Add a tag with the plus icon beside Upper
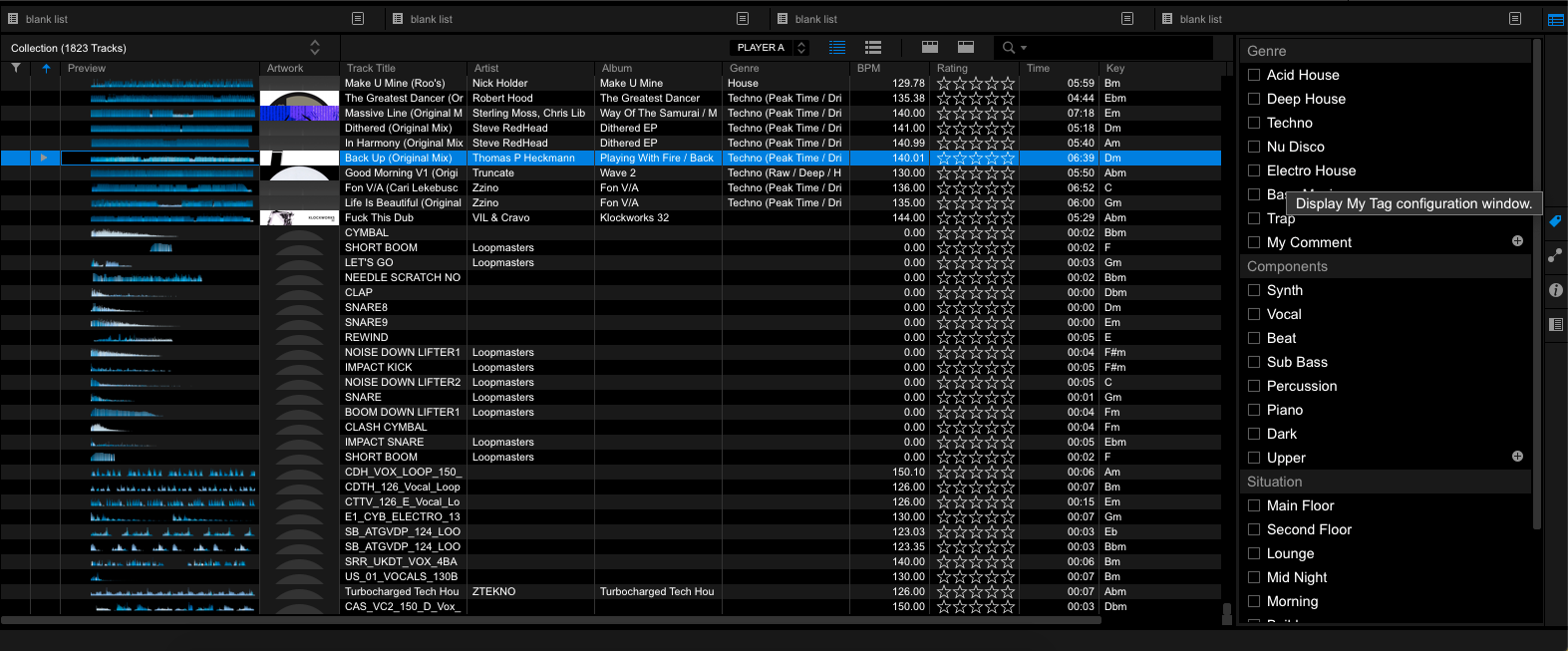Image resolution: width=1568 pixels, height=651 pixels. pyautogui.click(x=1517, y=457)
